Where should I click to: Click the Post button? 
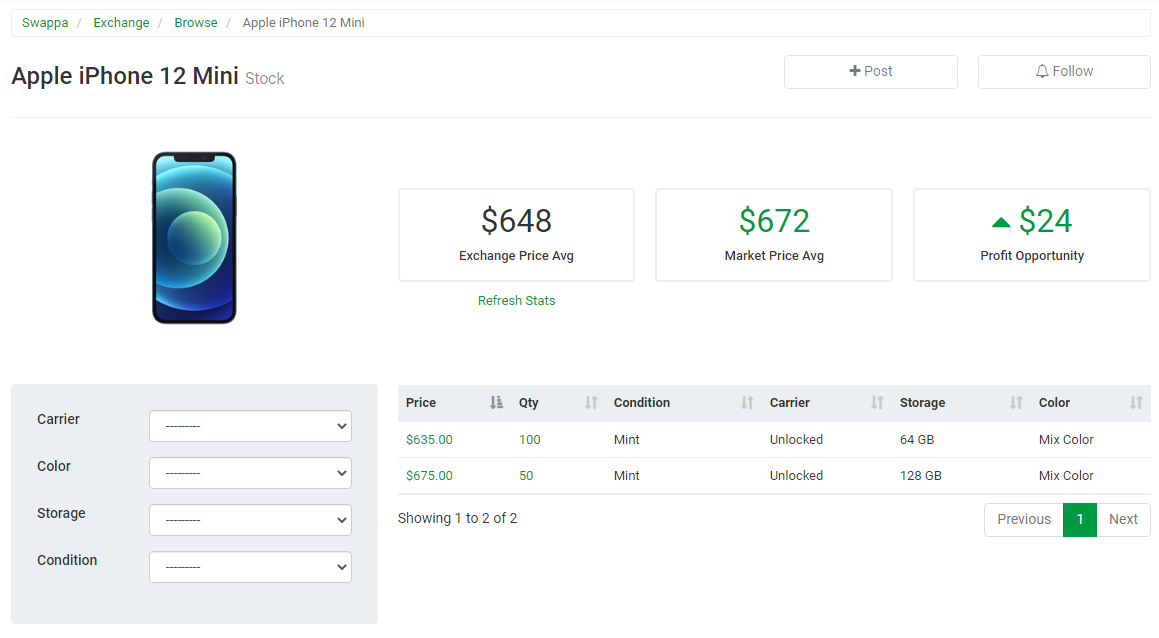(871, 72)
